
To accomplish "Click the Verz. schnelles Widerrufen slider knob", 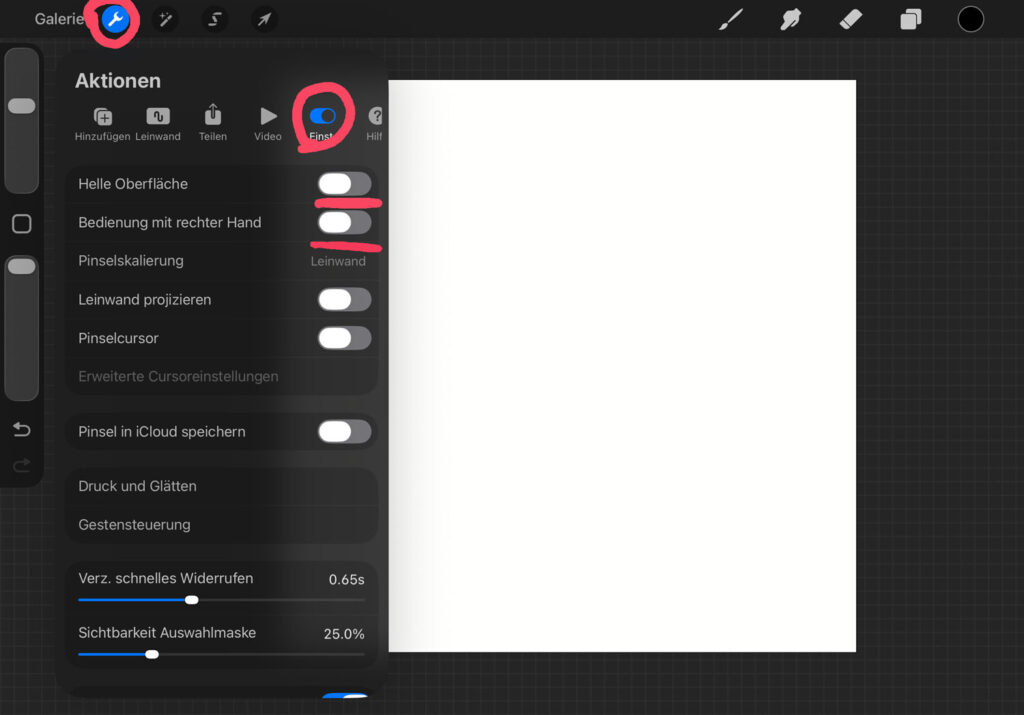I will click(x=191, y=600).
